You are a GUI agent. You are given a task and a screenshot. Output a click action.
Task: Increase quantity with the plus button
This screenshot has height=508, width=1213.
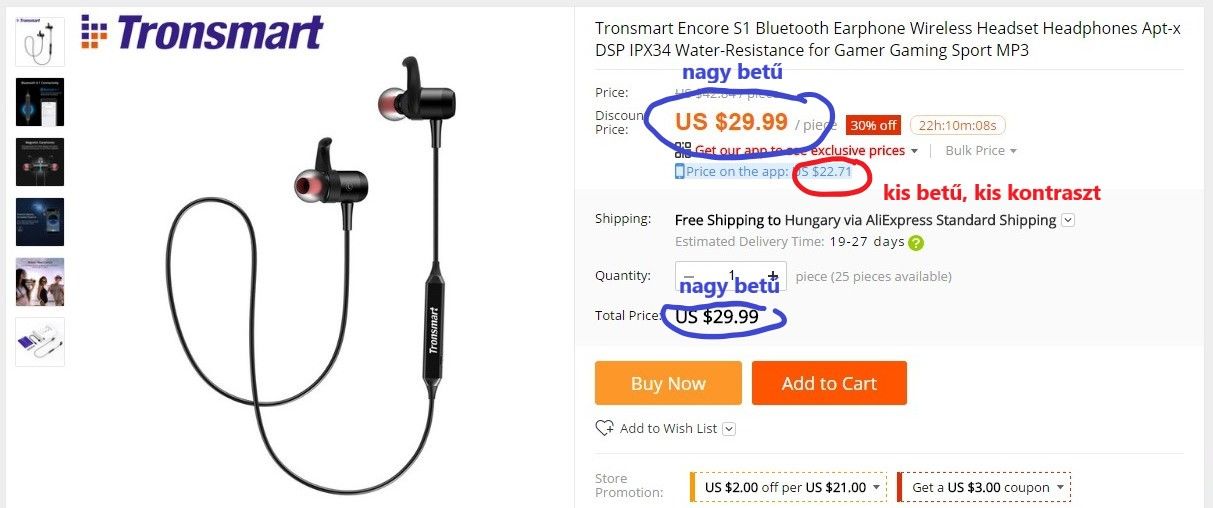point(772,276)
